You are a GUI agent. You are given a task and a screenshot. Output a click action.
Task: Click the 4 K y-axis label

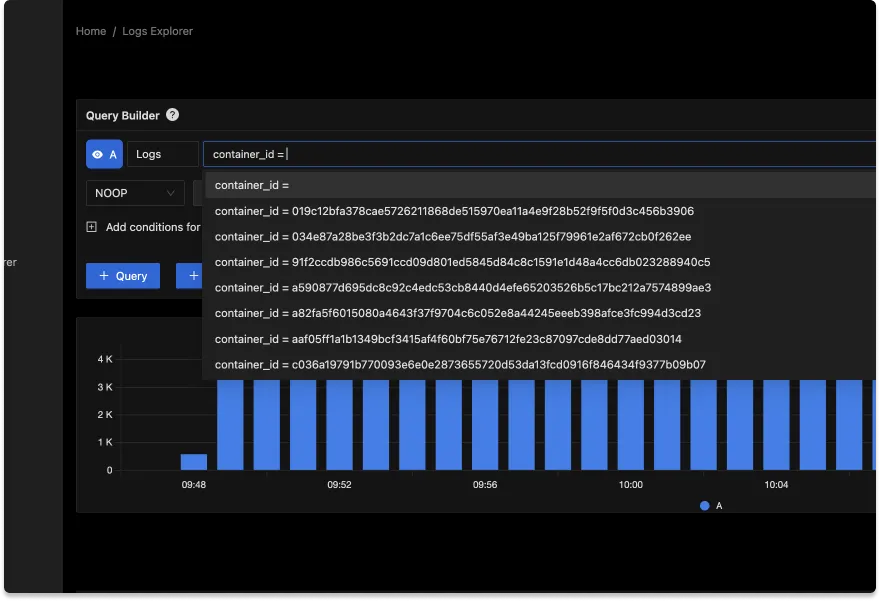pyautogui.click(x=105, y=359)
